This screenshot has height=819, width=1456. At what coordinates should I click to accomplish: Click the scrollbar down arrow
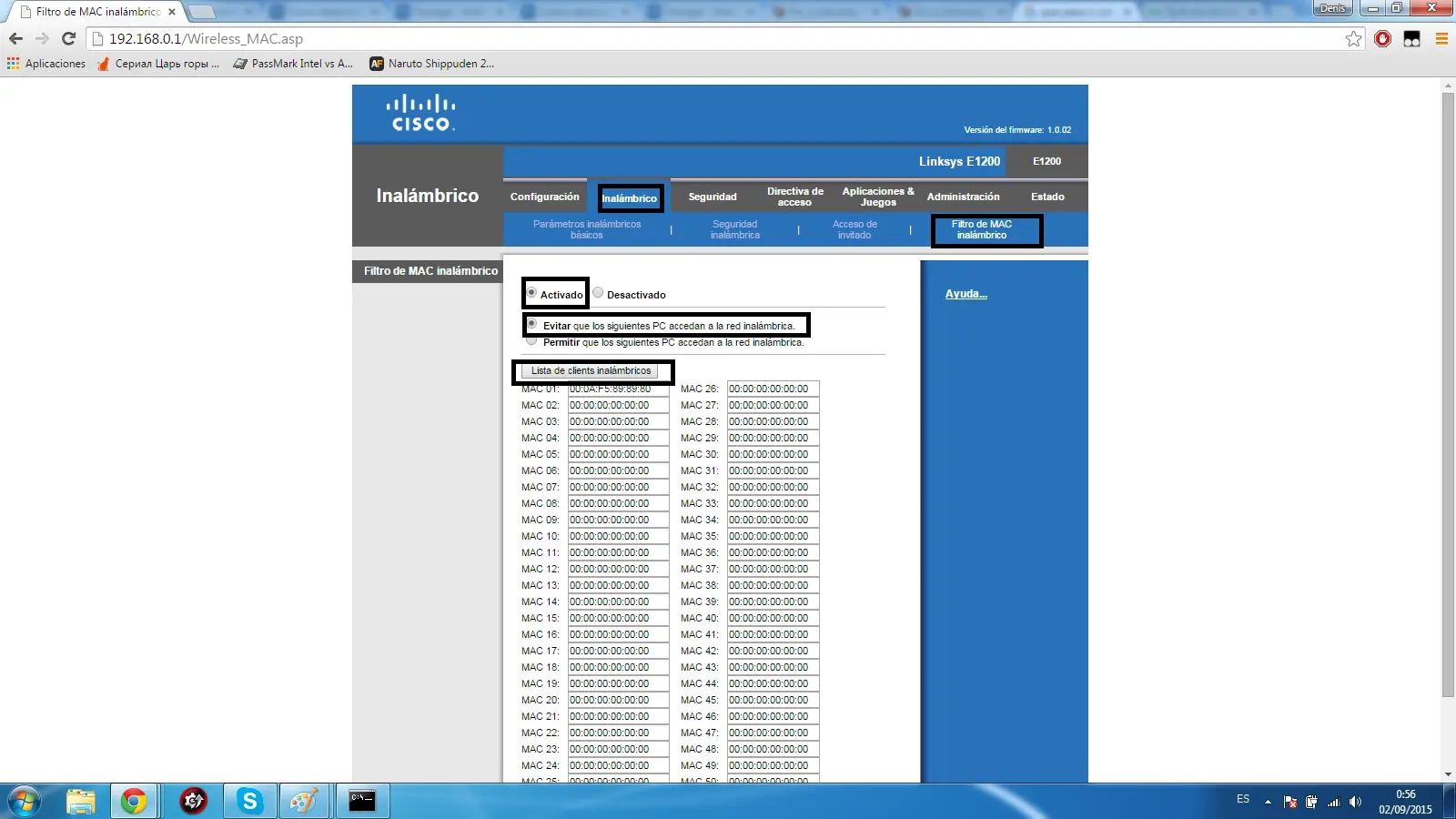[1448, 775]
